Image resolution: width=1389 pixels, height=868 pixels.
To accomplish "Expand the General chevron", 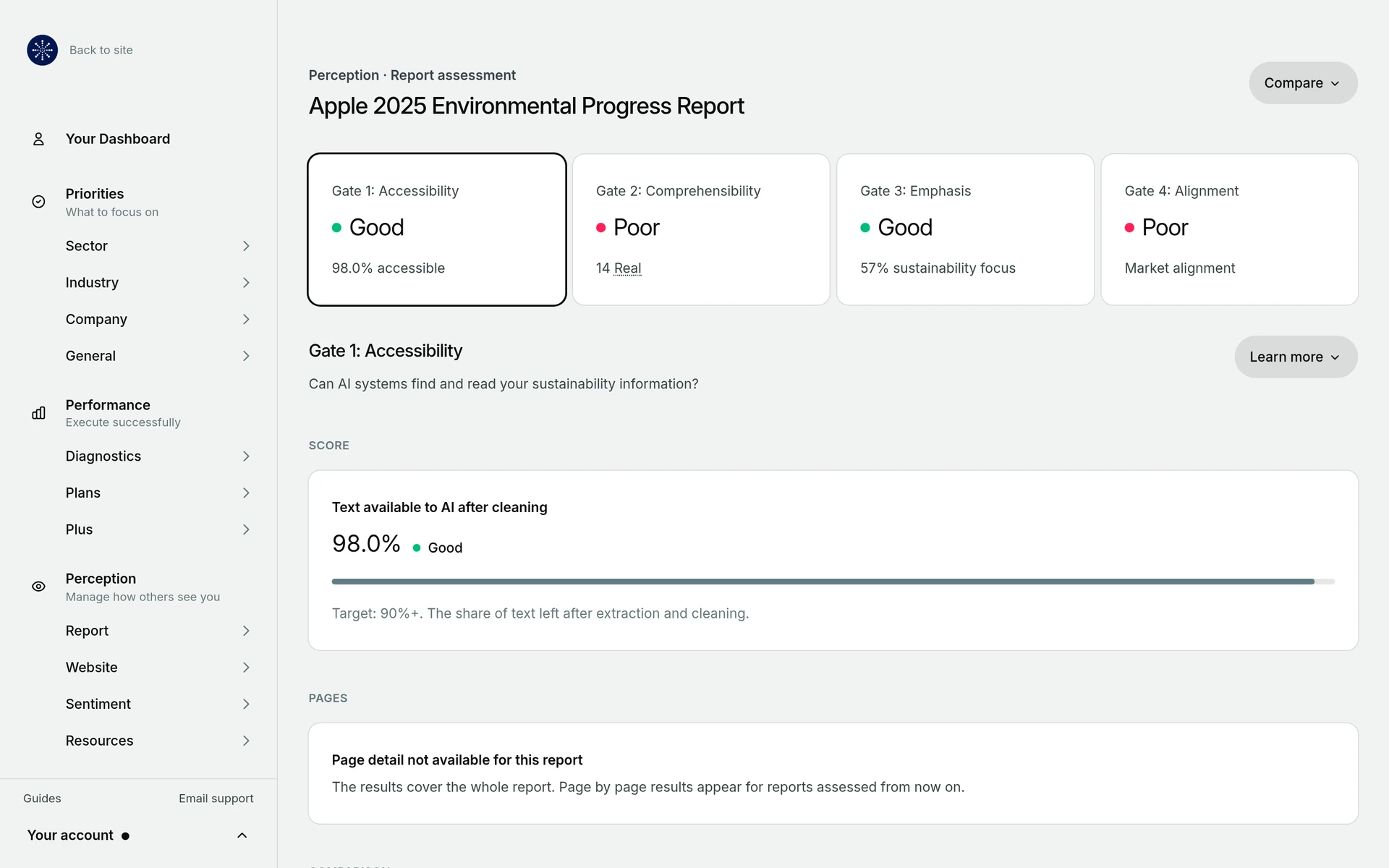I will [x=246, y=356].
